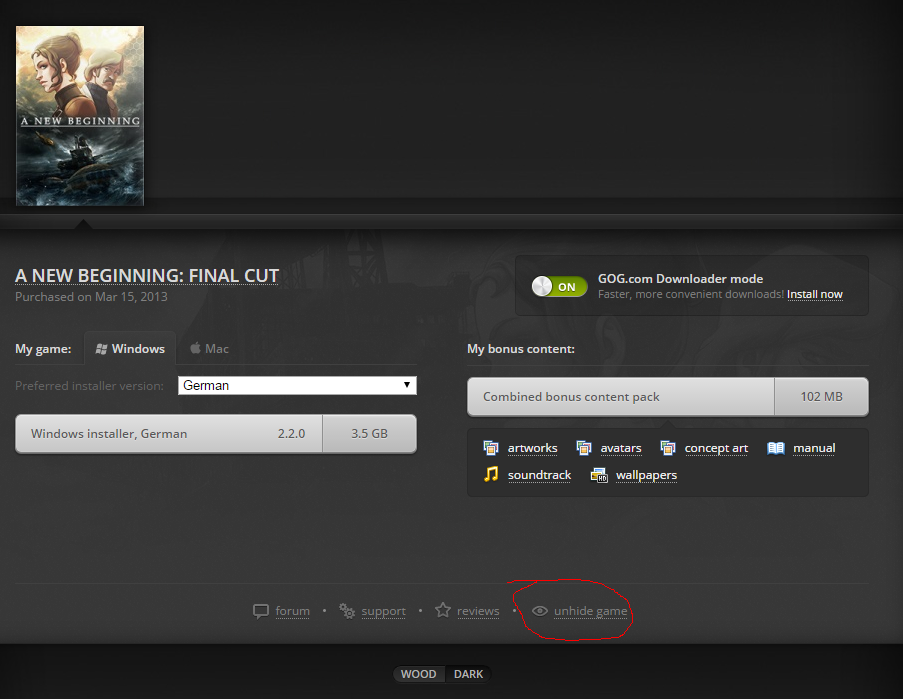The width and height of the screenshot is (903, 699).
Task: Switch to the WOOD theme
Action: (419, 674)
